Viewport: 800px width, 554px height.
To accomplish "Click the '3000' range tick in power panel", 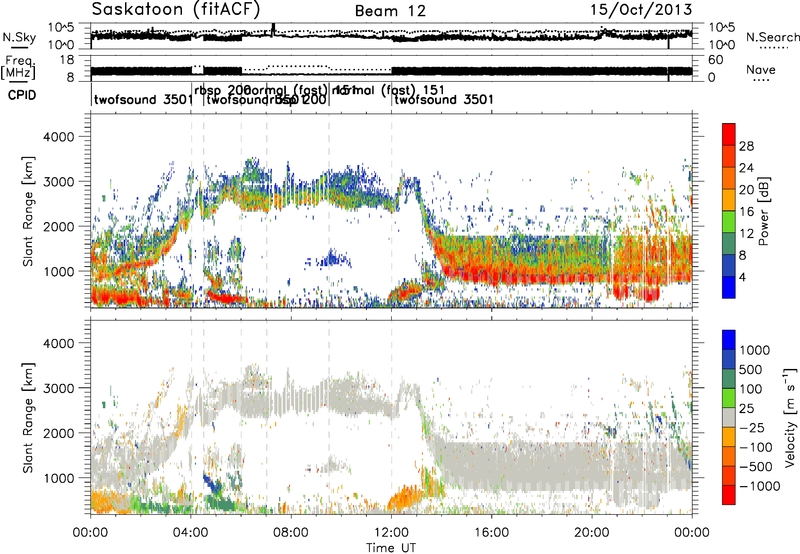I will click(58, 182).
